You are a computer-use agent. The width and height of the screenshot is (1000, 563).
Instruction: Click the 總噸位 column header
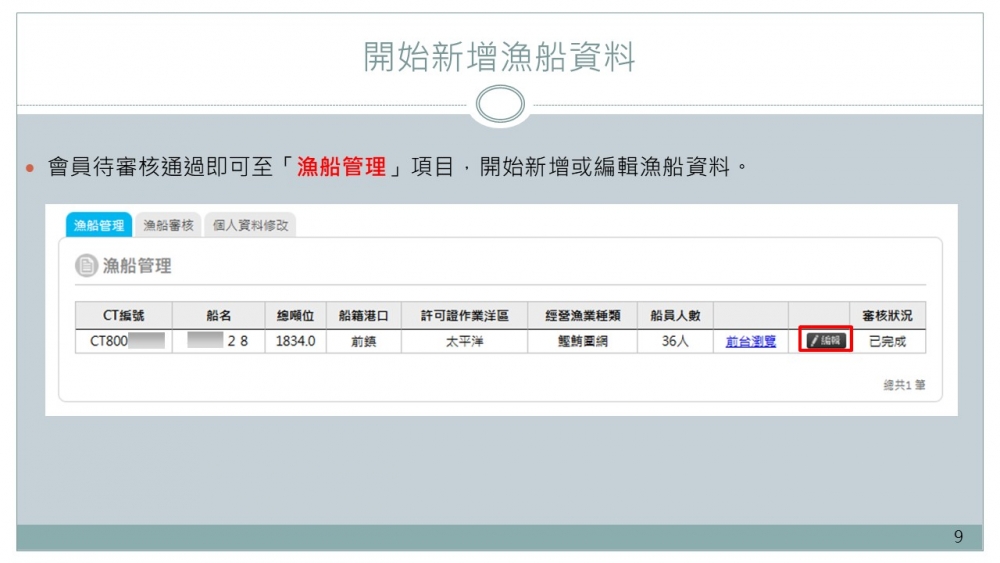pyautogui.click(x=295, y=315)
